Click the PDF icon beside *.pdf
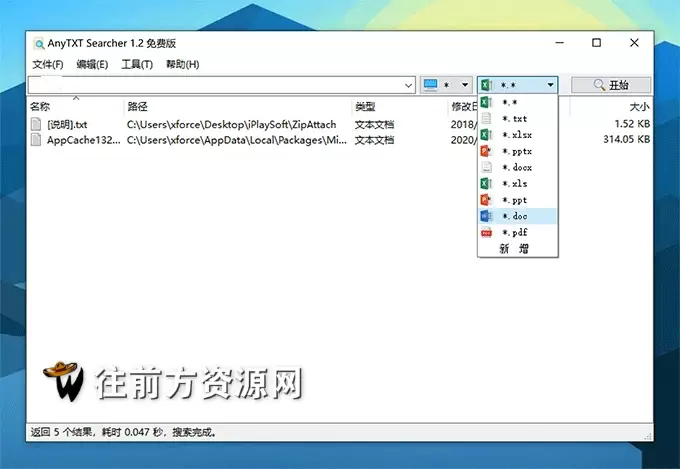The width and height of the screenshot is (680, 469). coord(486,233)
